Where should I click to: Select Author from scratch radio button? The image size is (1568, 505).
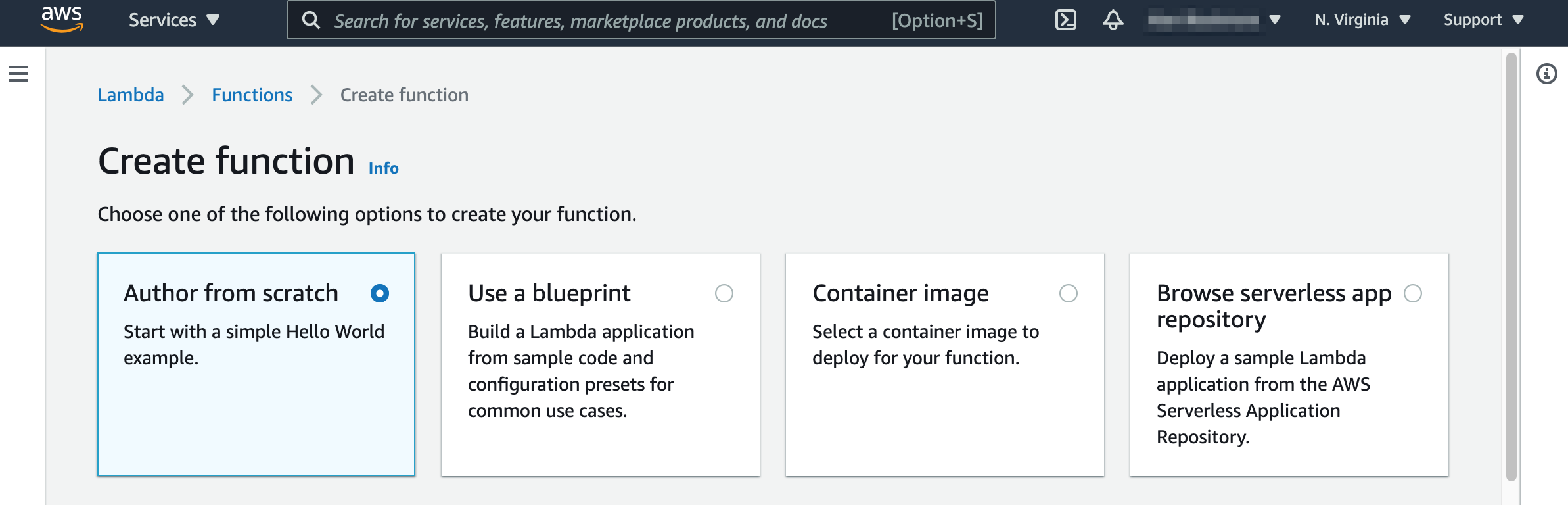tap(380, 293)
